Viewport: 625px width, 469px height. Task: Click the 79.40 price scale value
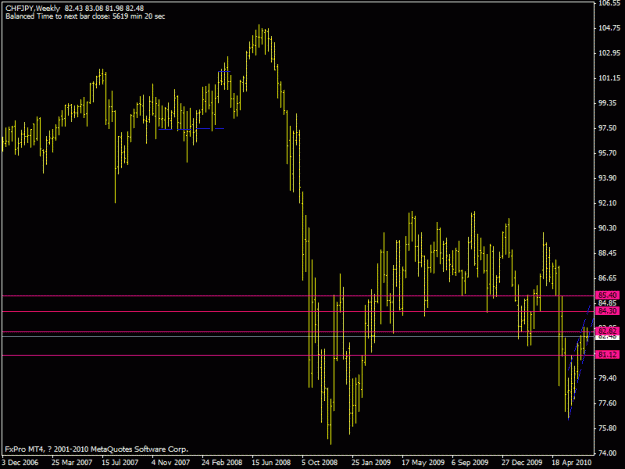pyautogui.click(x=609, y=378)
